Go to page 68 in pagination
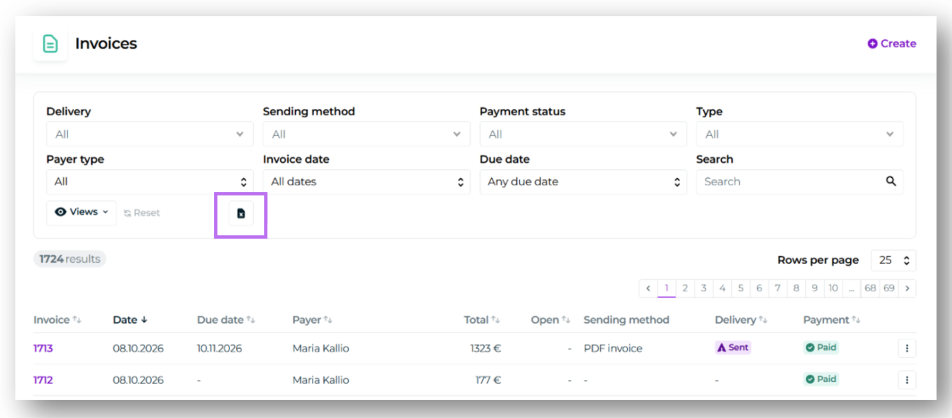Image resolution: width=952 pixels, height=418 pixels. 871,288
